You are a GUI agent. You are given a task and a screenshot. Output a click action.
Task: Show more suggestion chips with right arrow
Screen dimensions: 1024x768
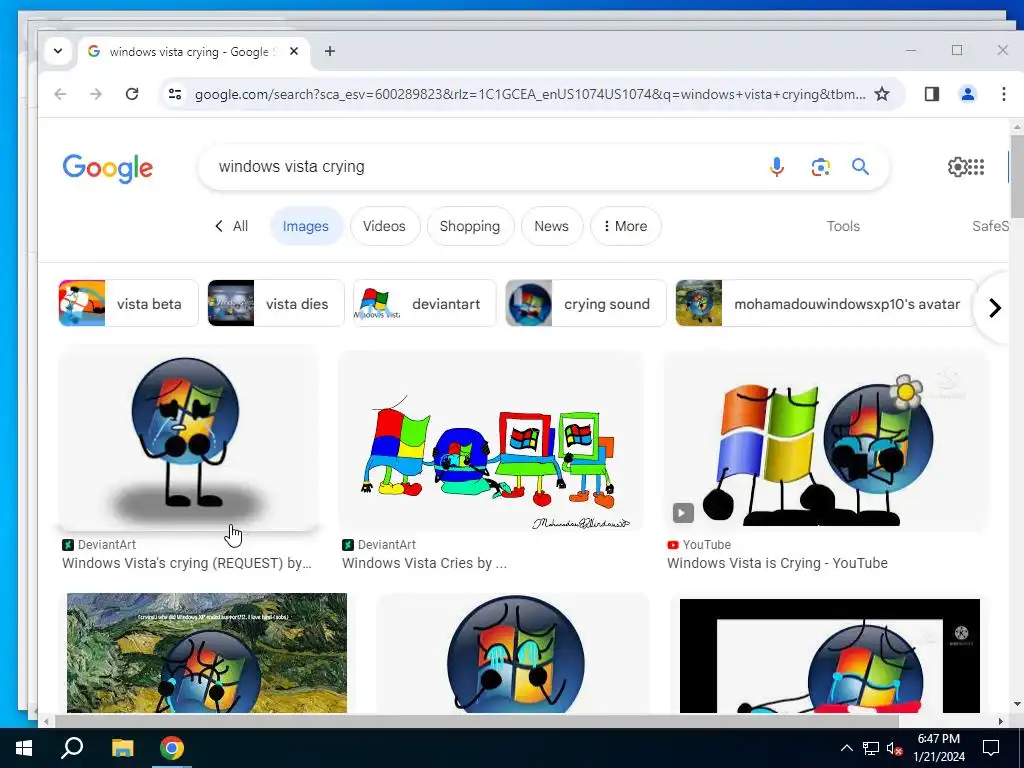[x=995, y=308]
